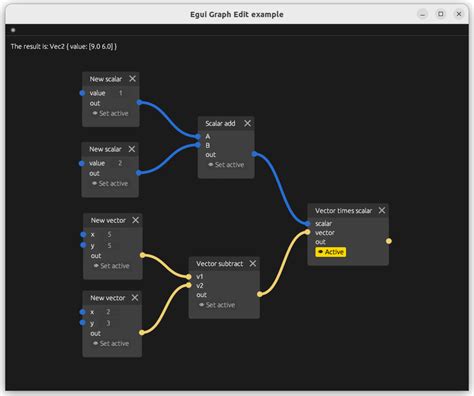Image resolution: width=474 pixels, height=396 pixels.
Task: Click the x port of the vector with x 2
Action: point(83,312)
